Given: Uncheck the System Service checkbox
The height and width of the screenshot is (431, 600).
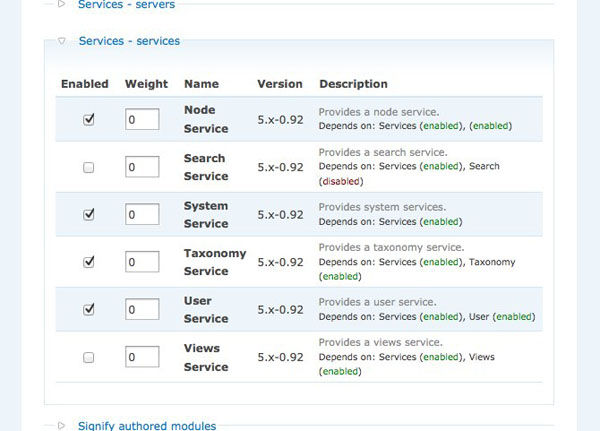Looking at the screenshot, I should pos(89,214).
